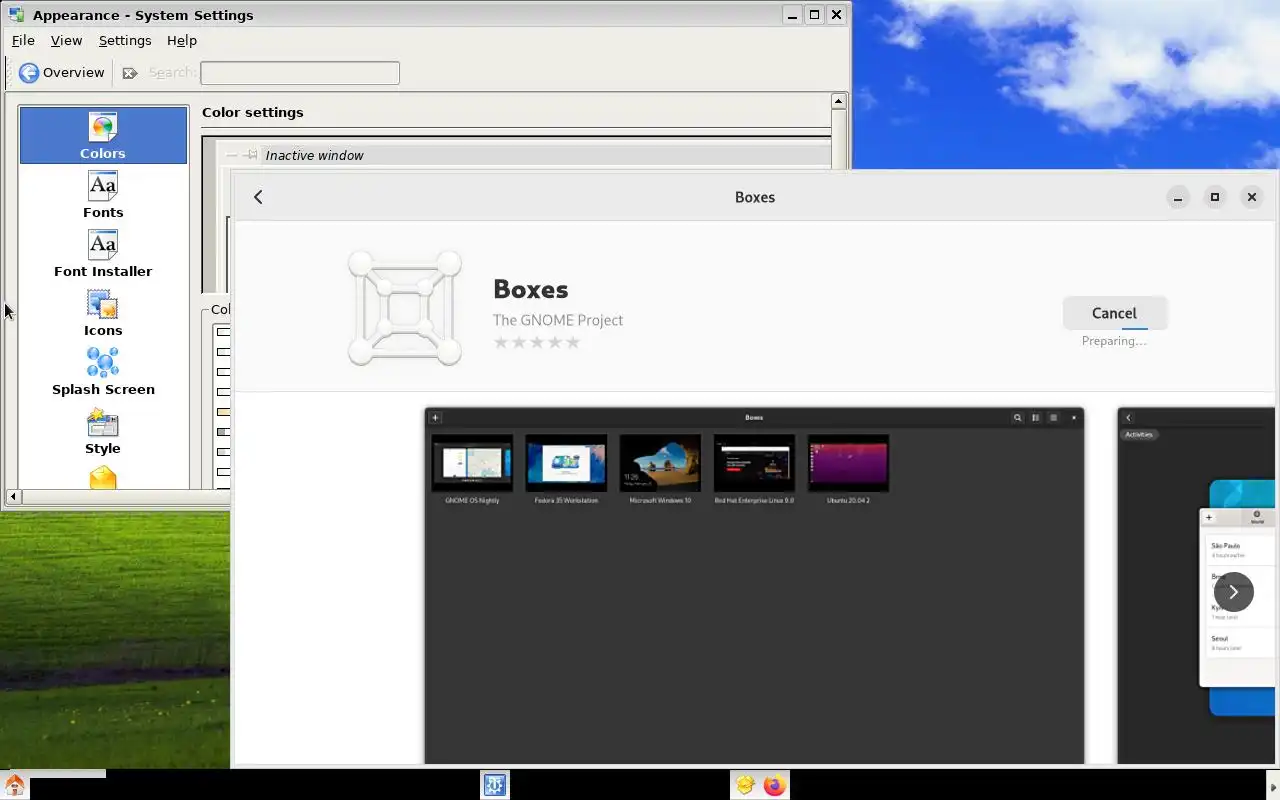
Task: Click the "The GNOME Project" developer text
Action: [x=558, y=320]
